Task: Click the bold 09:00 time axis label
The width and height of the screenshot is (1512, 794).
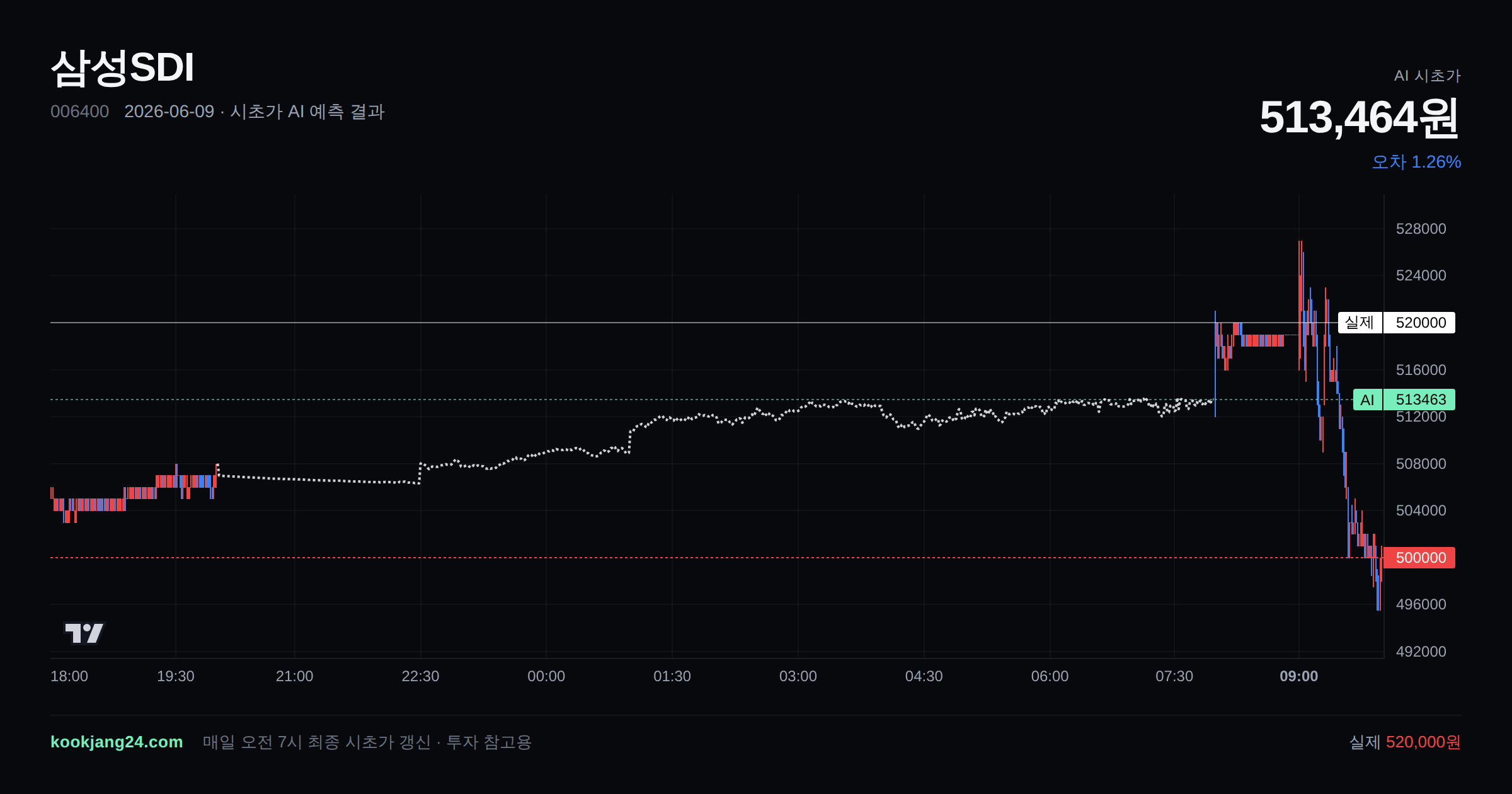Action: (1299, 676)
